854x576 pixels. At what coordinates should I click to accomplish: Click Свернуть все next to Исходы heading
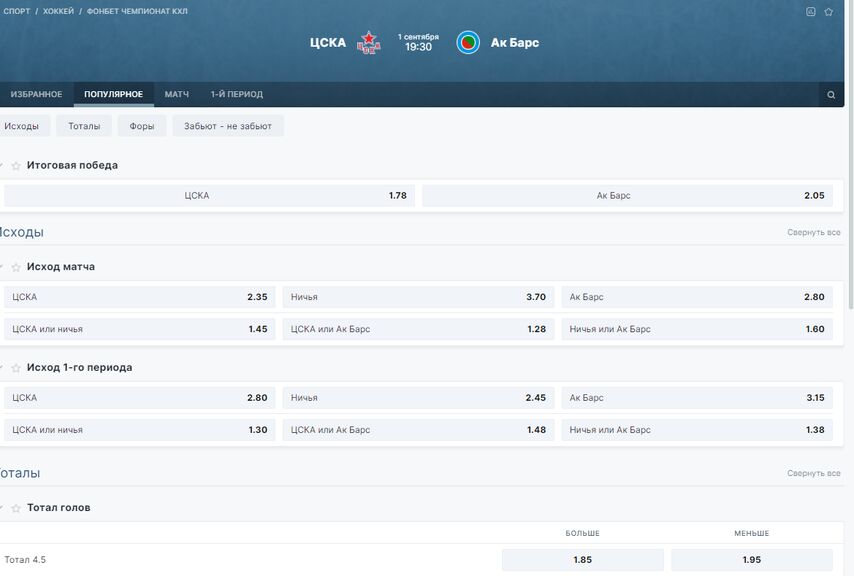point(813,232)
